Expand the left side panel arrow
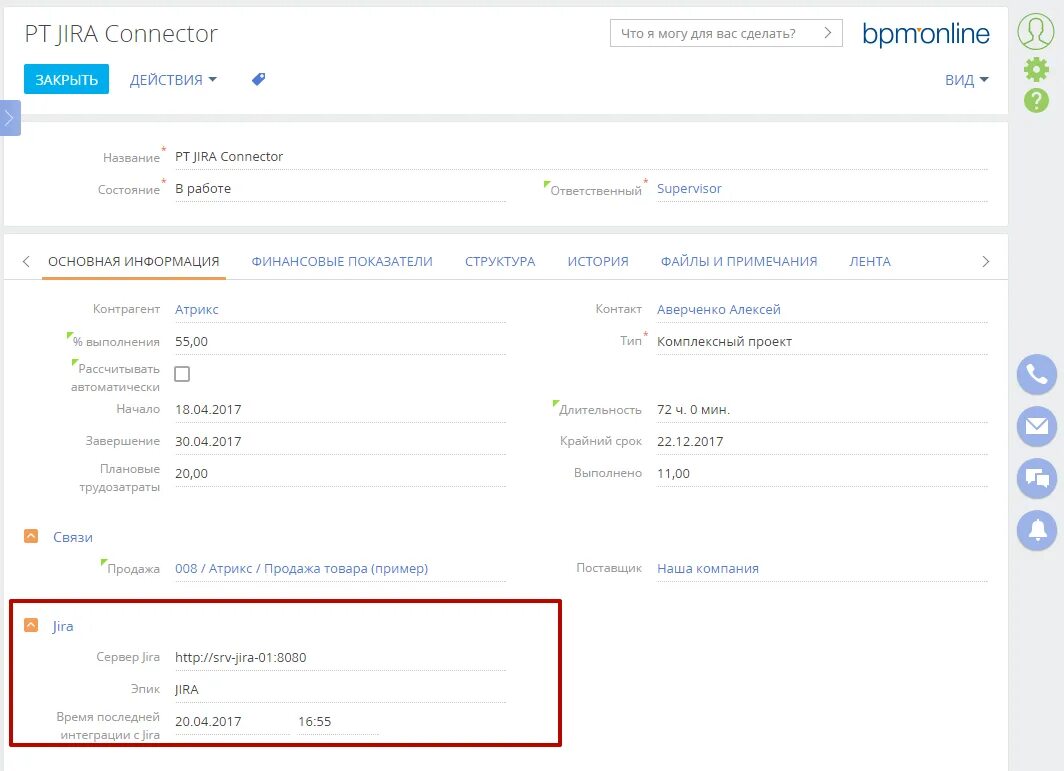 point(10,118)
